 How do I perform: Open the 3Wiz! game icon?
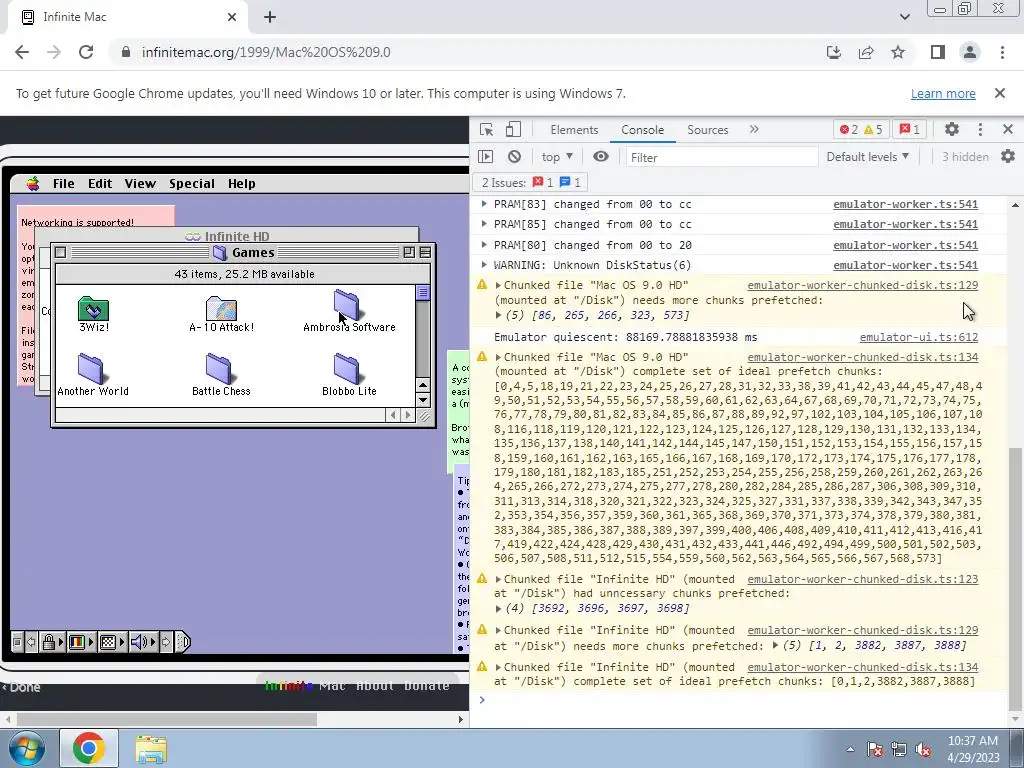click(93, 308)
